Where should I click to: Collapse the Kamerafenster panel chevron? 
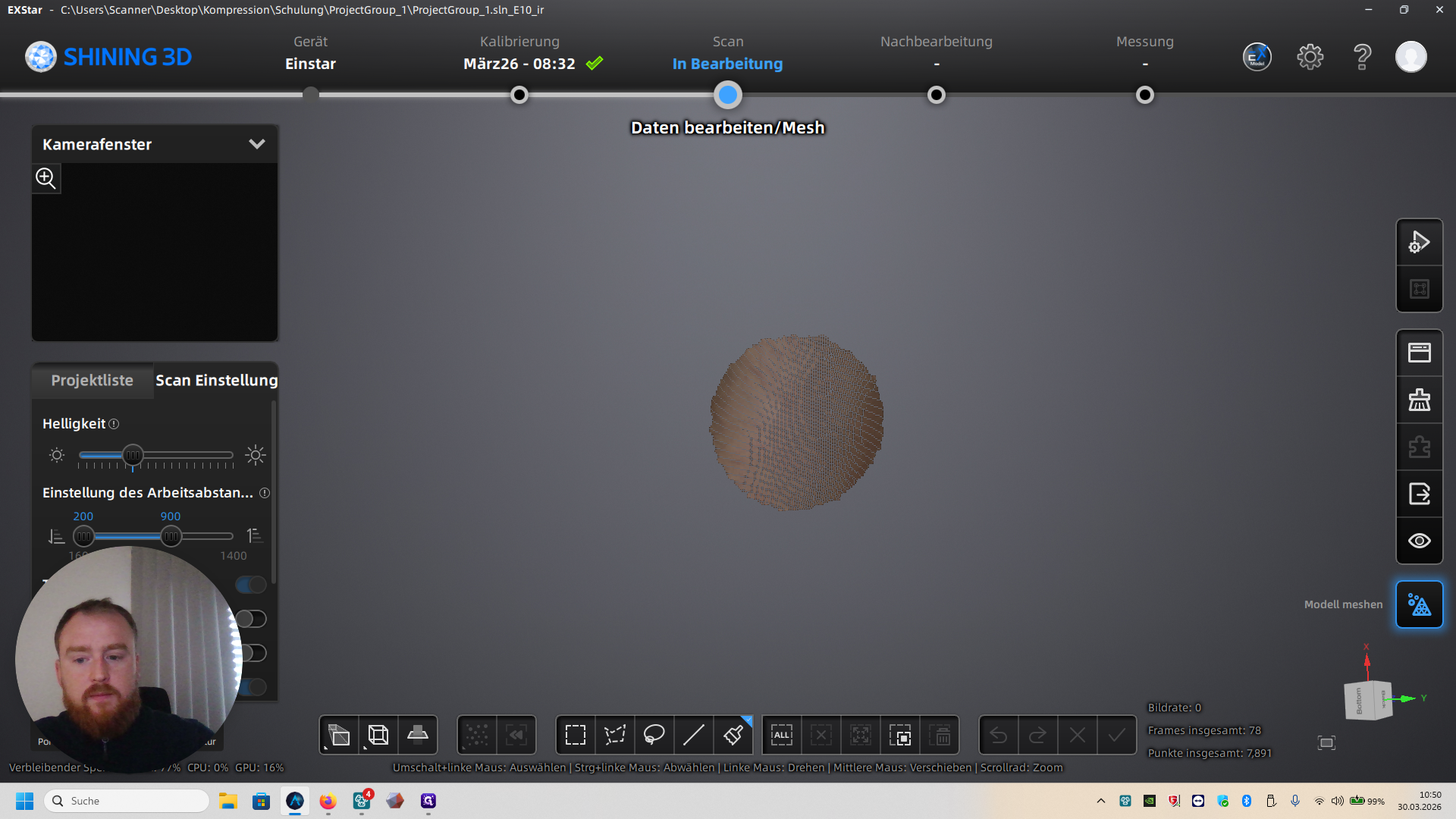coord(257,144)
